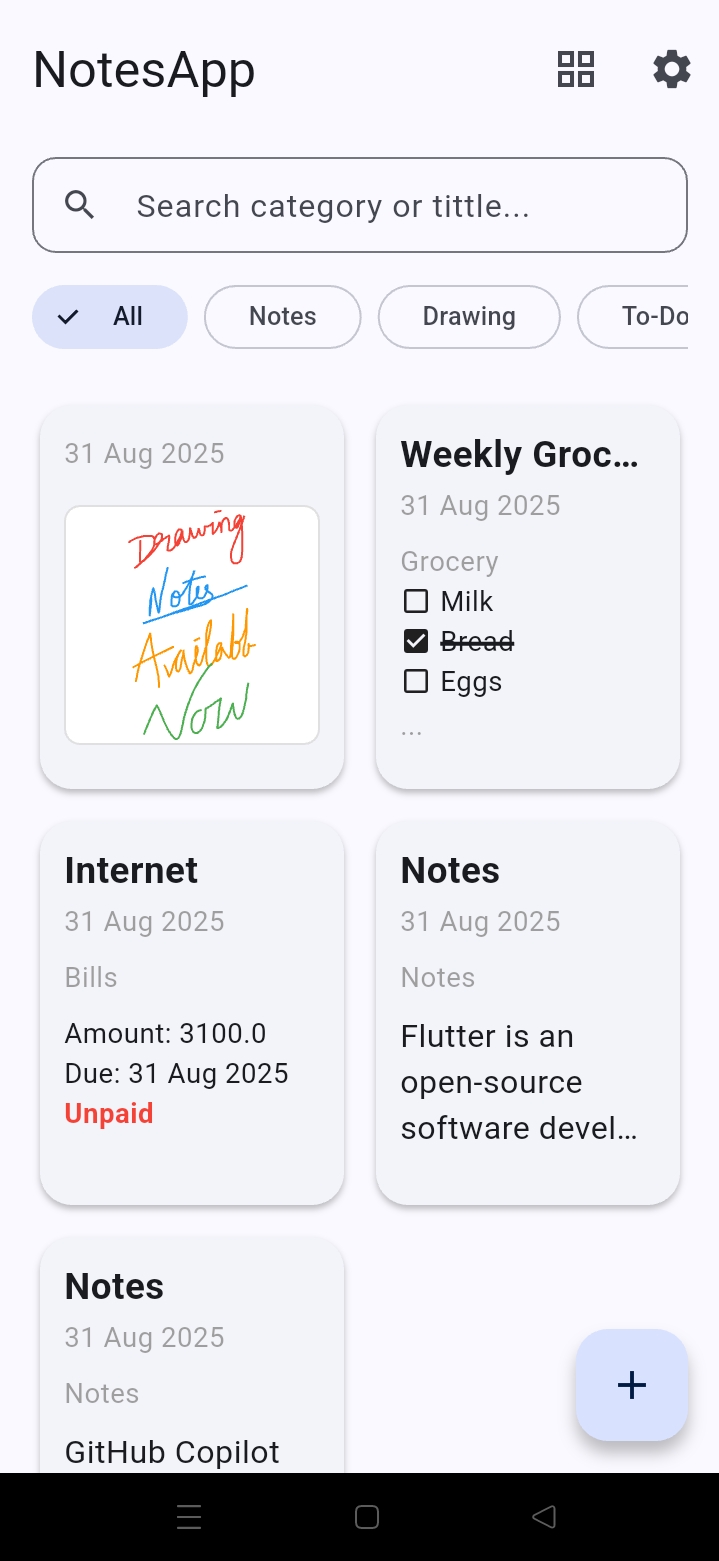Tap Android home navigation icon
Screen dimensions: 719x1561
(367, 1517)
